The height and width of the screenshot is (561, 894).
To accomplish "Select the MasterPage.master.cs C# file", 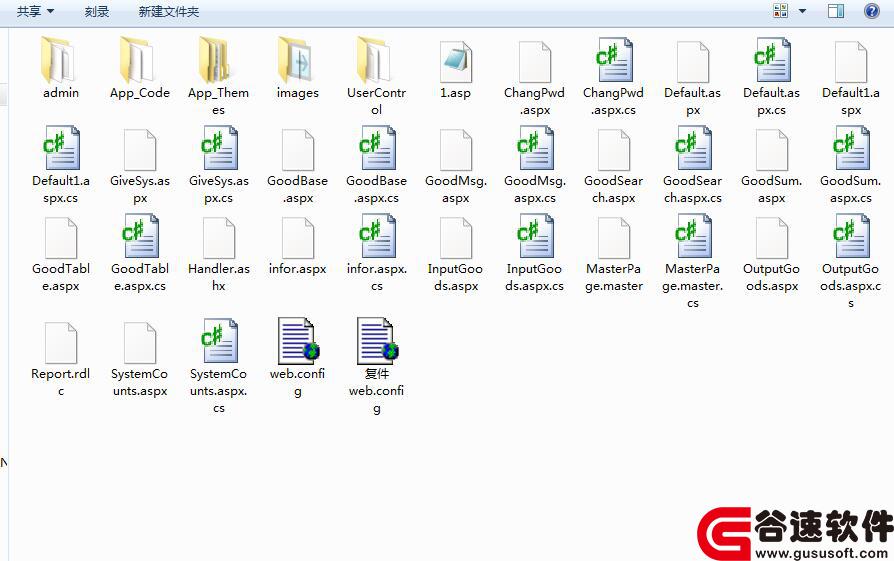I will click(693, 236).
